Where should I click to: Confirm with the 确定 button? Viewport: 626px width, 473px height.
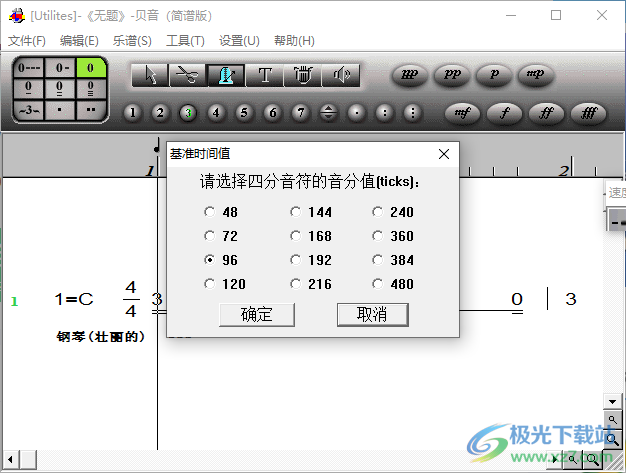257,315
